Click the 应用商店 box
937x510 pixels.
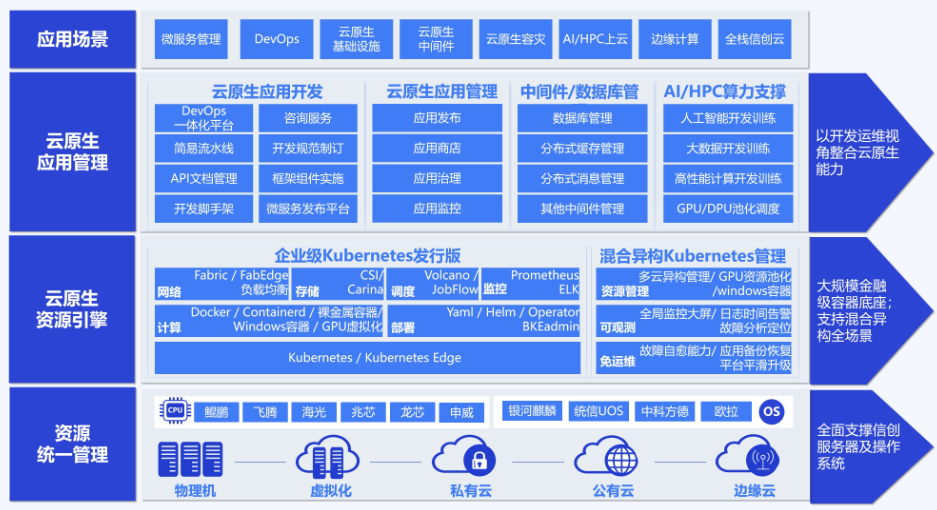point(437,148)
